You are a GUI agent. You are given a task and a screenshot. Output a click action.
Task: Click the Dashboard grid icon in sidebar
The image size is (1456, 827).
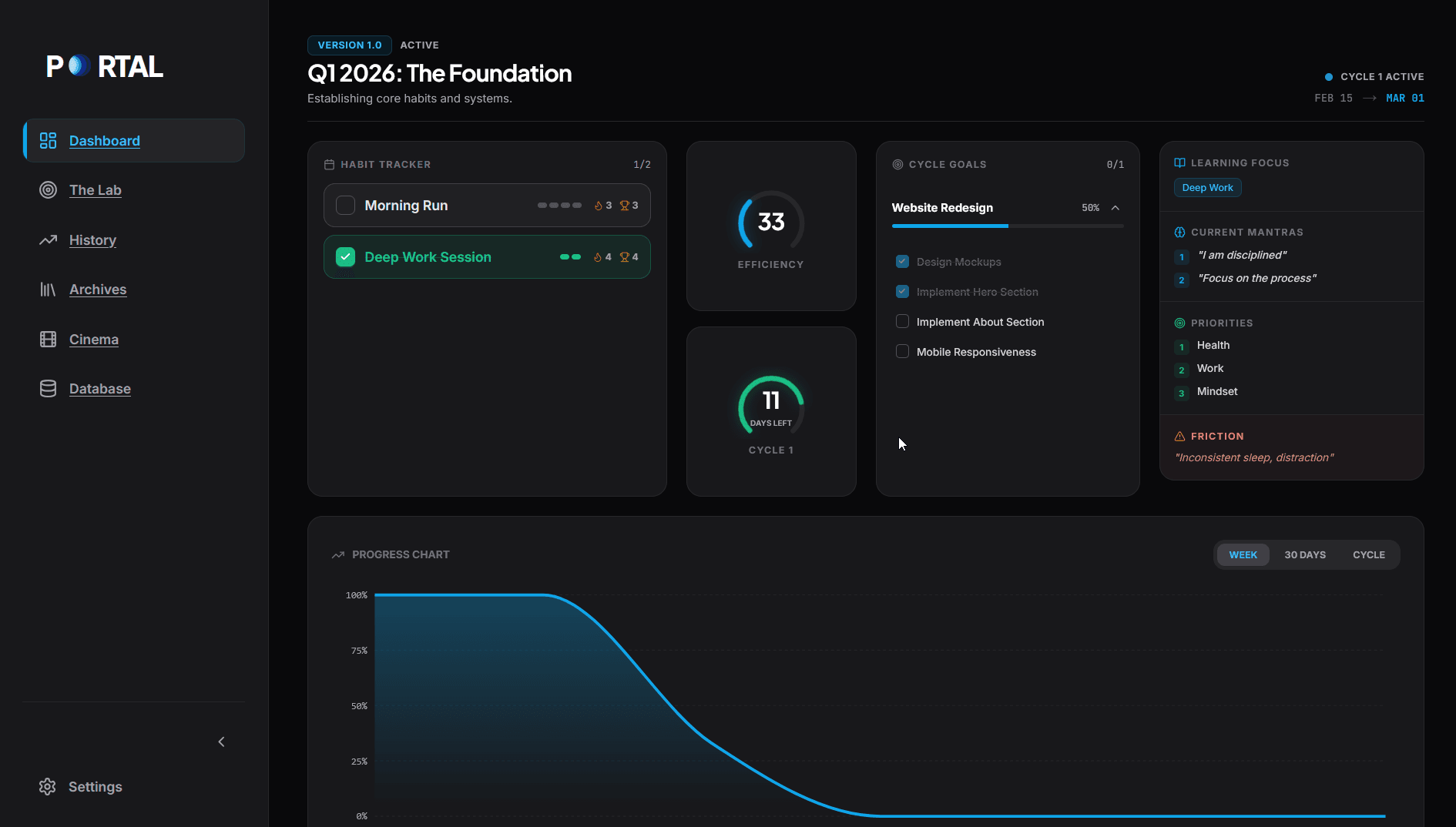(48, 140)
